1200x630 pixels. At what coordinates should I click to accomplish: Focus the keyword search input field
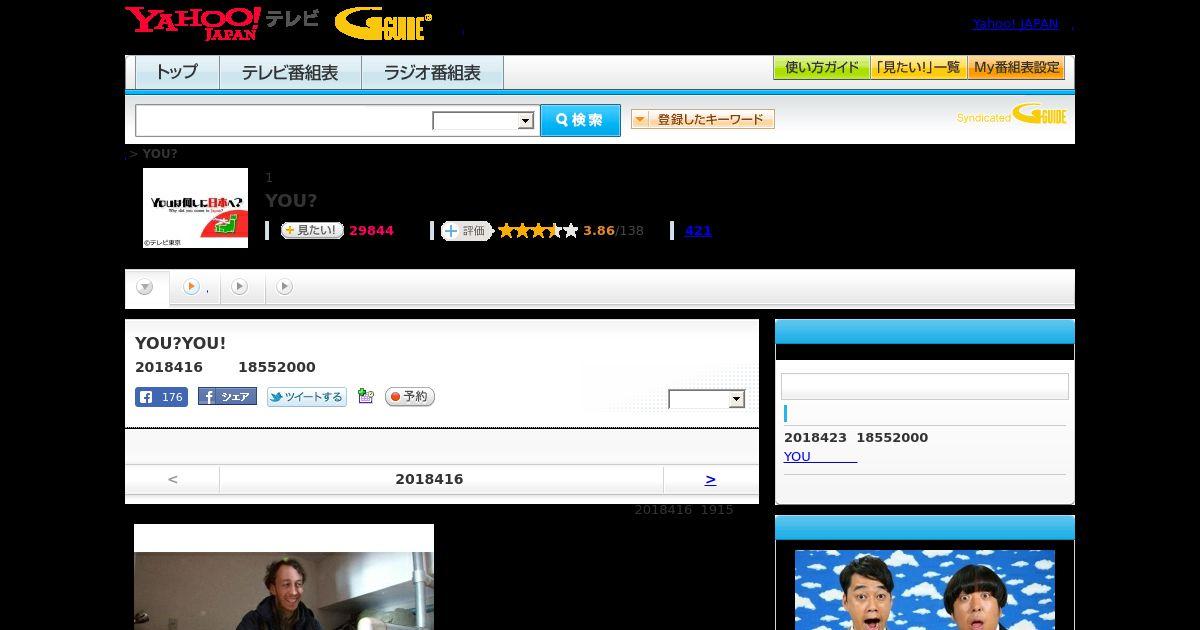[284, 120]
